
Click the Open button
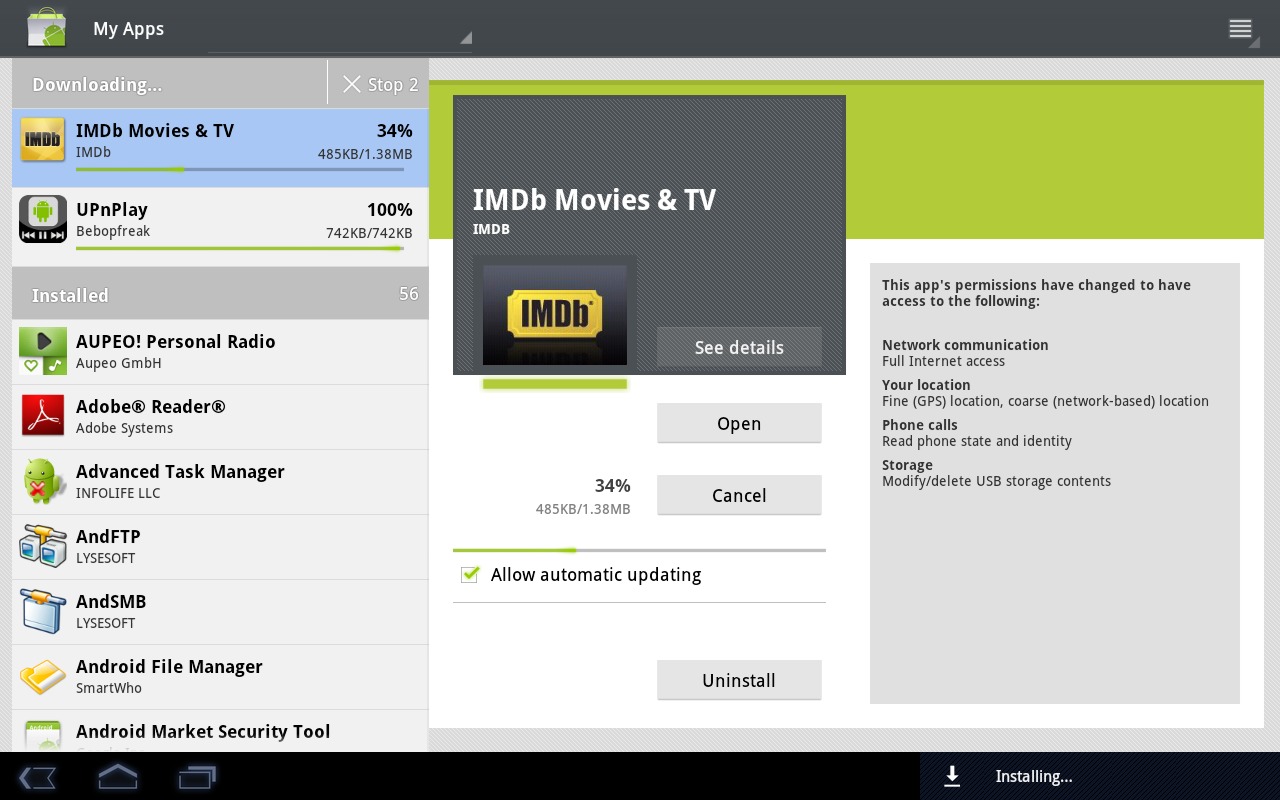pyautogui.click(x=739, y=423)
